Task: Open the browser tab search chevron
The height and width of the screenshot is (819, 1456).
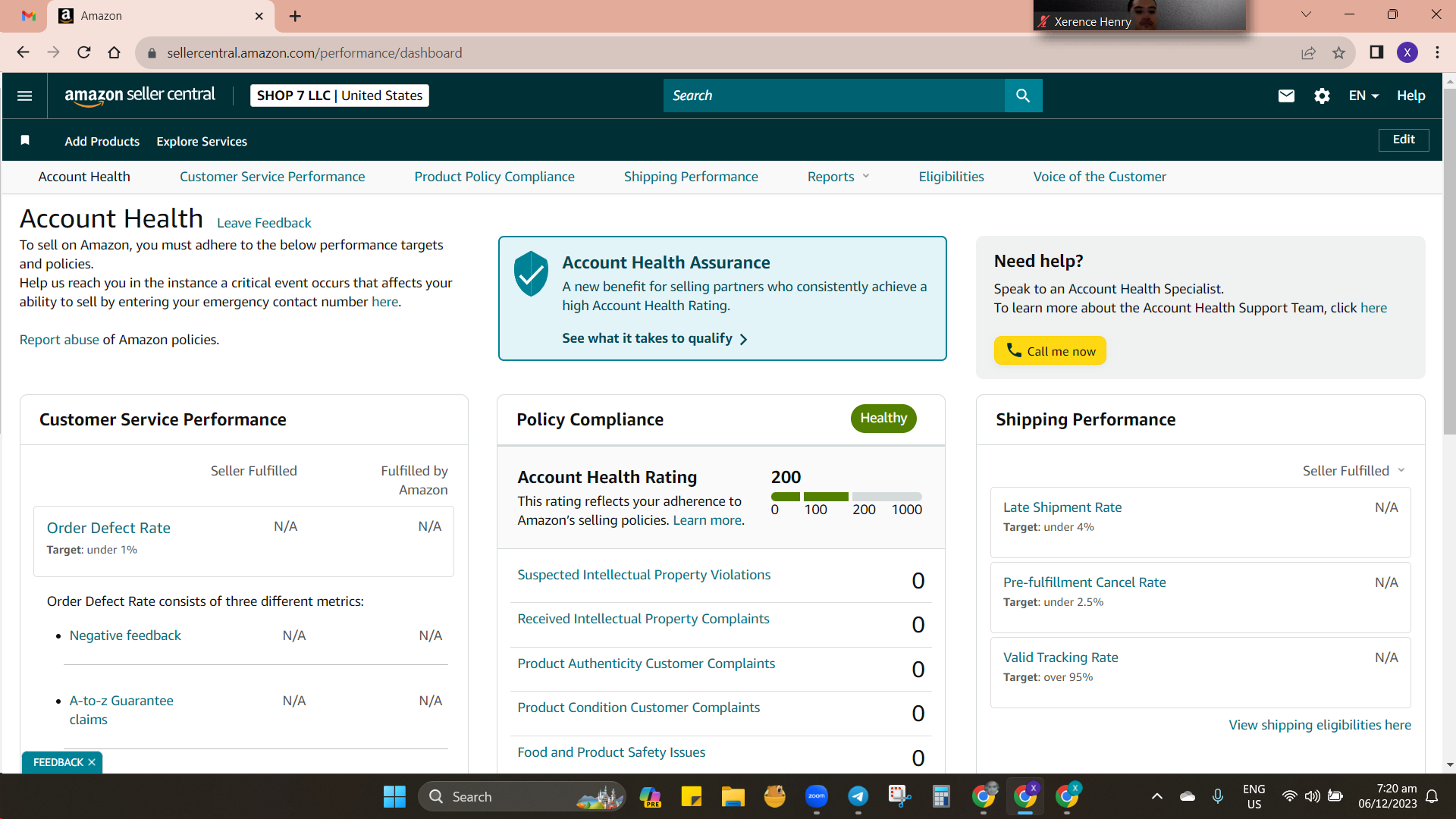Action: tap(1306, 14)
